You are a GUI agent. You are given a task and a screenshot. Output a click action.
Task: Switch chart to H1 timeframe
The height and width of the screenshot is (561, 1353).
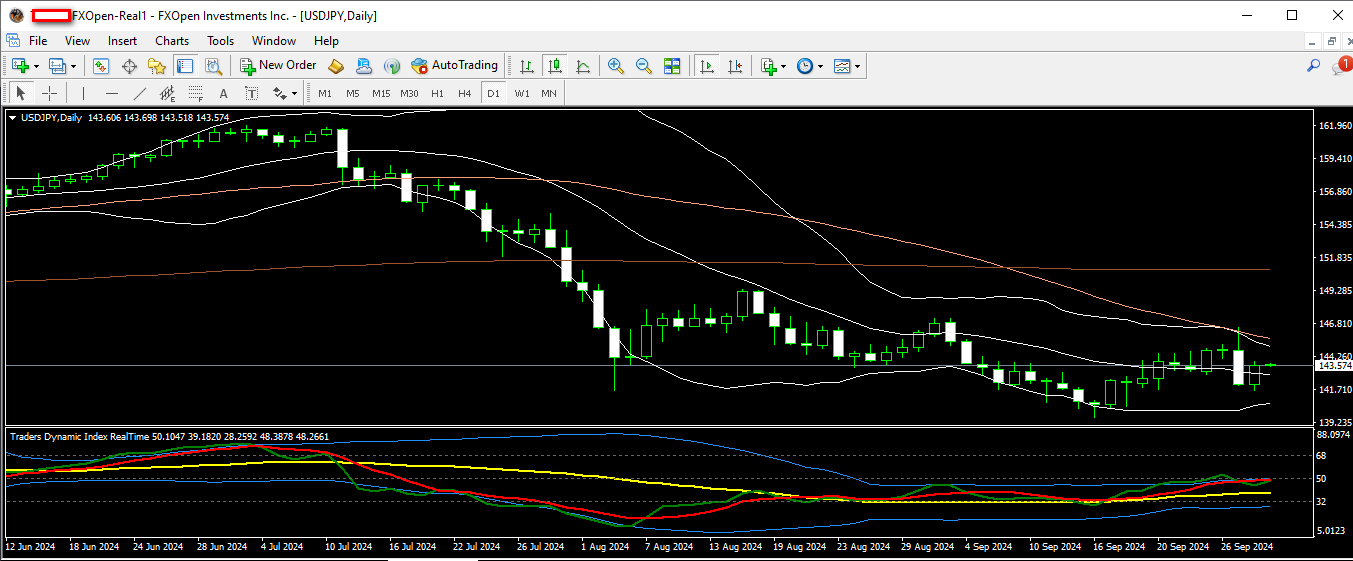pyautogui.click(x=437, y=93)
